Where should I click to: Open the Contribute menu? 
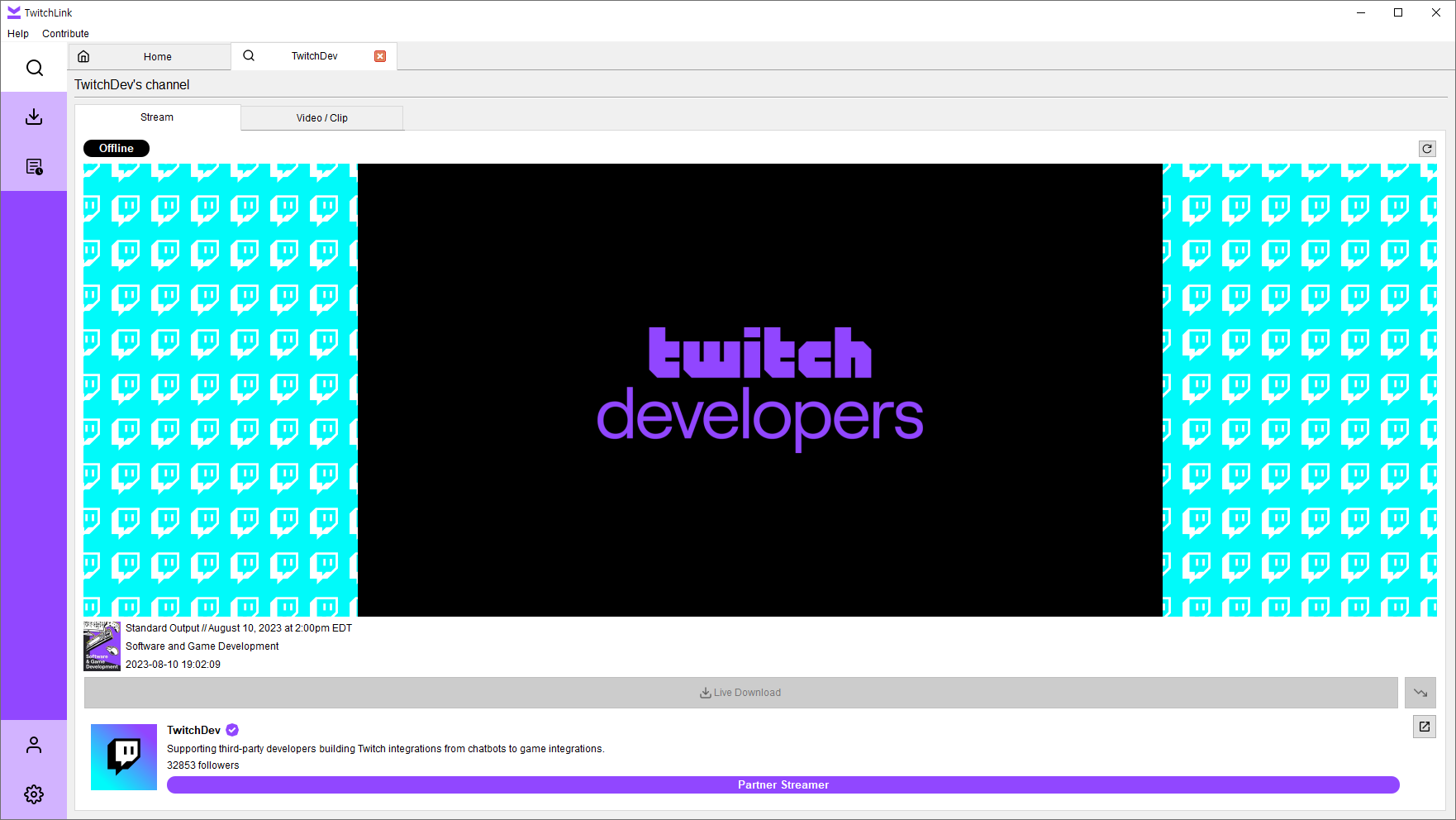[65, 34]
